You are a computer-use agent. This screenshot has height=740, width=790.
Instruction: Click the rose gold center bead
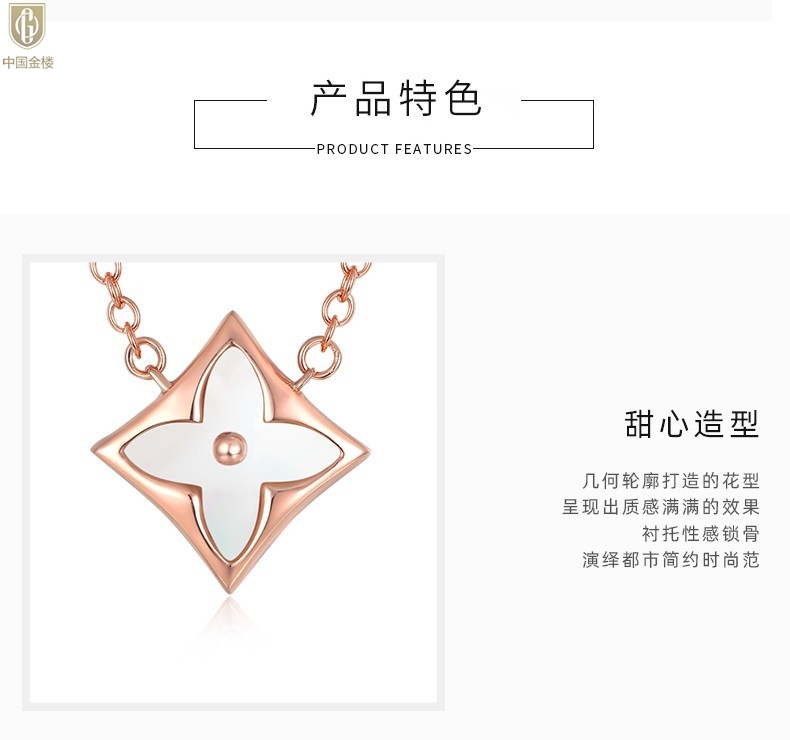(x=230, y=448)
